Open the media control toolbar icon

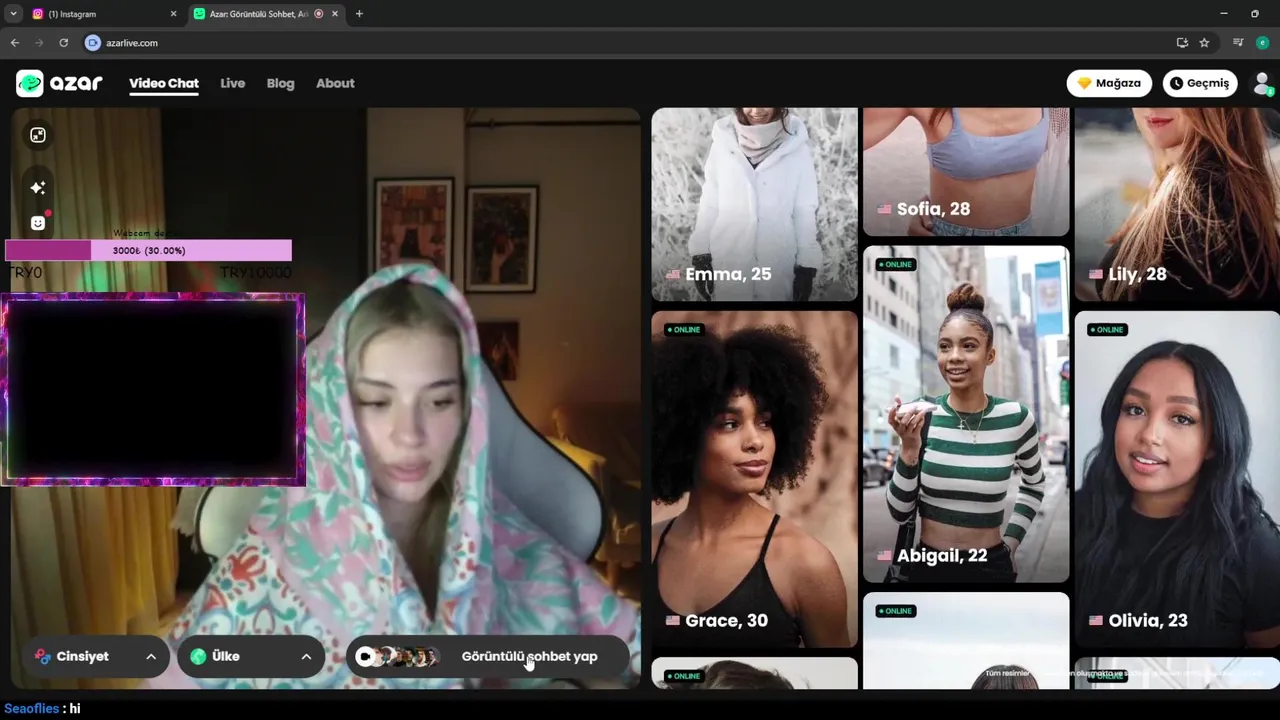[1238, 43]
